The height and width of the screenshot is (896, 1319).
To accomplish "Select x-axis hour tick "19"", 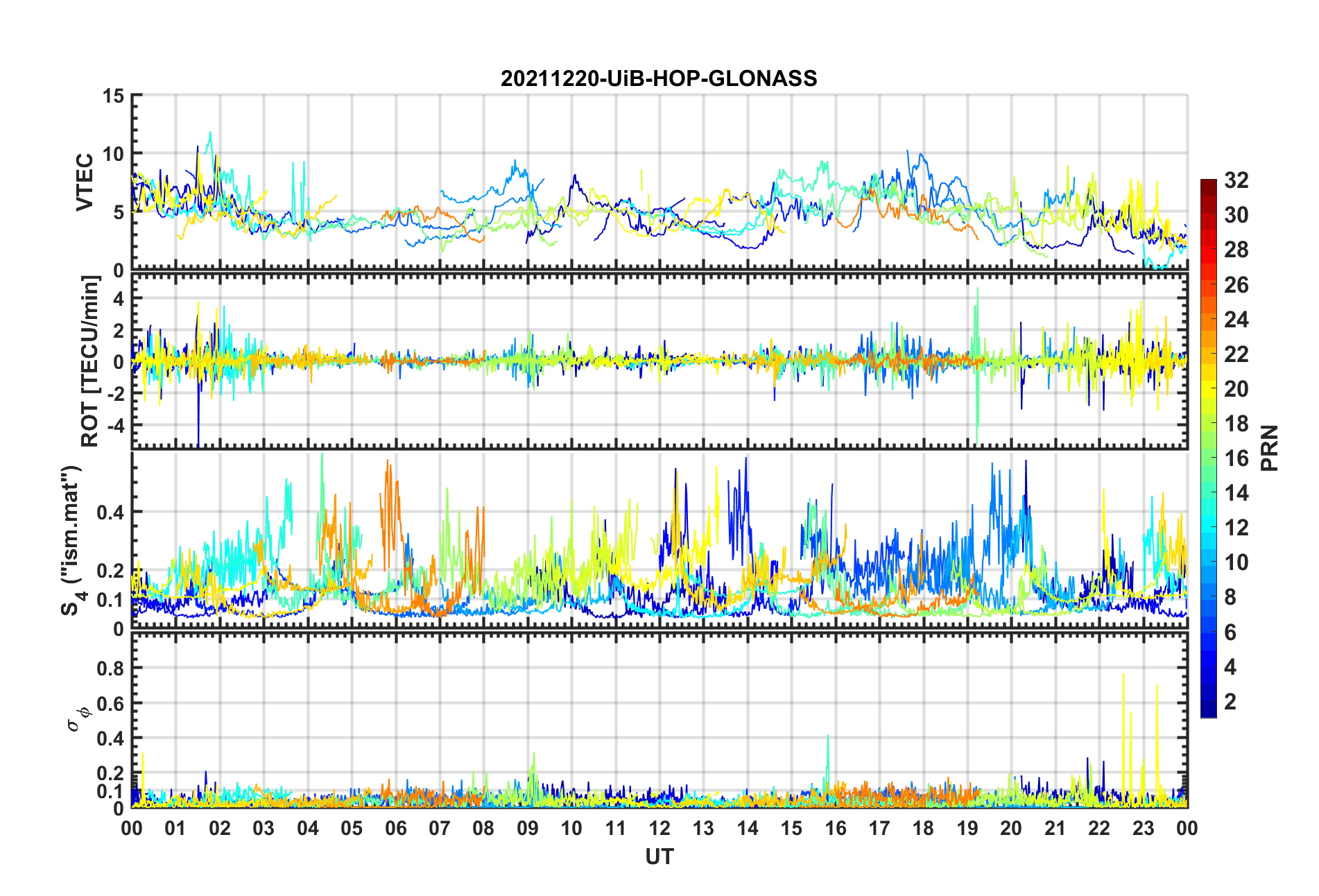I will tap(967, 828).
